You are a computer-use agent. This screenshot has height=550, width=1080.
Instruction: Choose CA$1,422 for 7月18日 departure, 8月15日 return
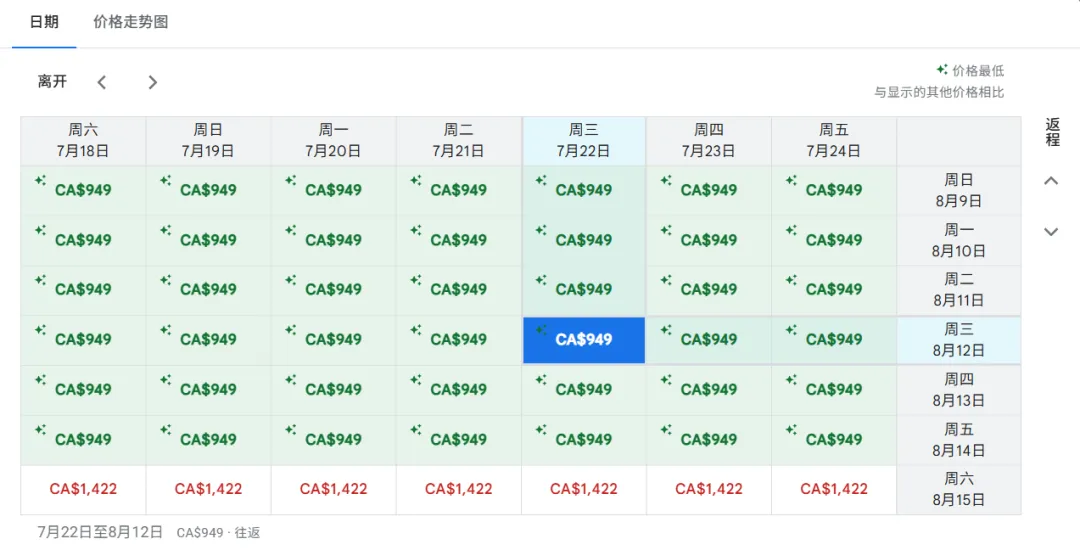click(x=83, y=489)
